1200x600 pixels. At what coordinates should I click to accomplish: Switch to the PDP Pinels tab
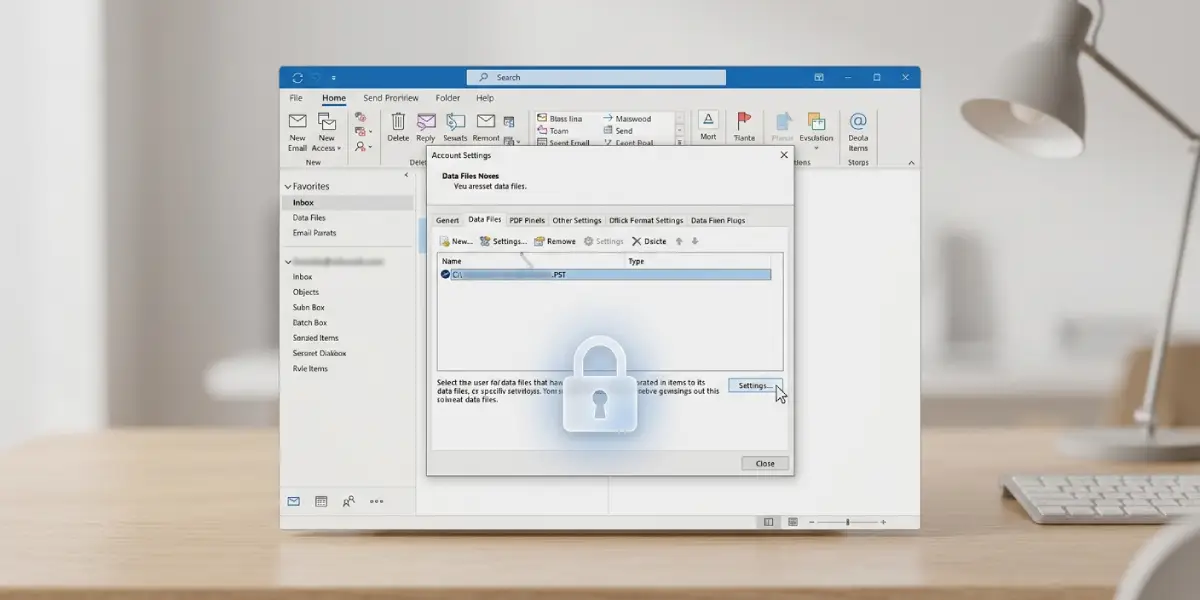(527, 220)
